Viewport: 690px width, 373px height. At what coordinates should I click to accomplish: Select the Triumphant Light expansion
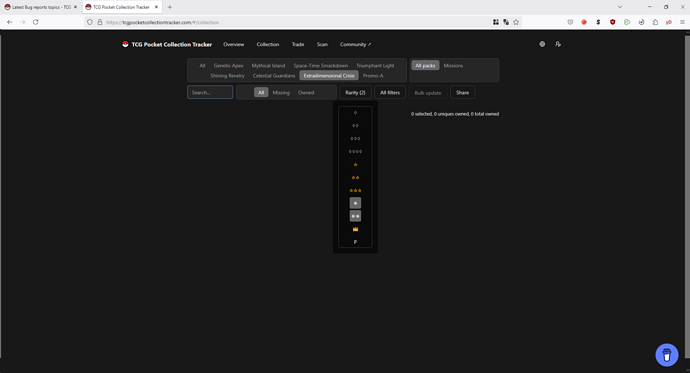click(x=375, y=66)
